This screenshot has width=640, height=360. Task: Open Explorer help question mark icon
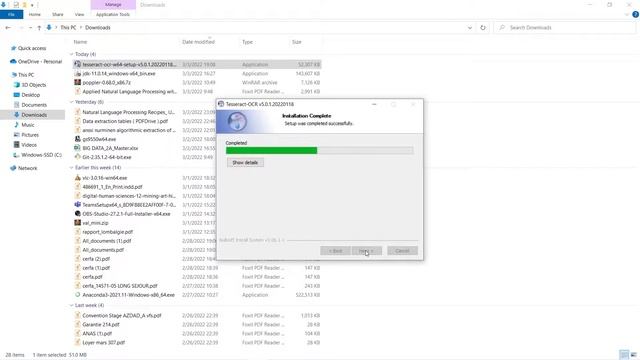pyautogui.click(x=636, y=14)
